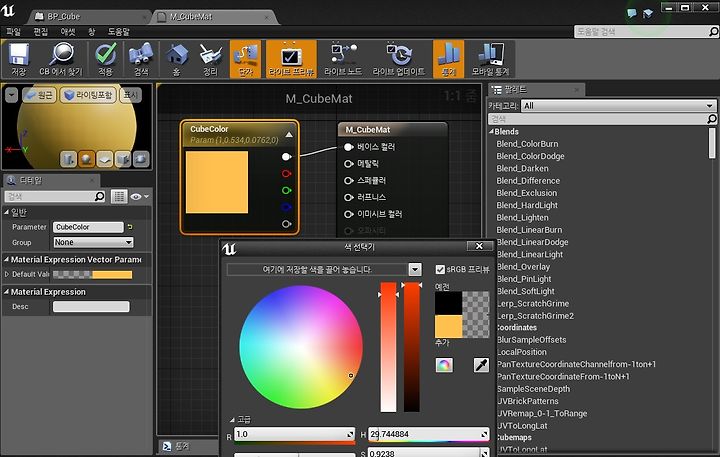The height and width of the screenshot is (457, 720).
Task: Open the File (파일) menu
Action: tap(13, 32)
